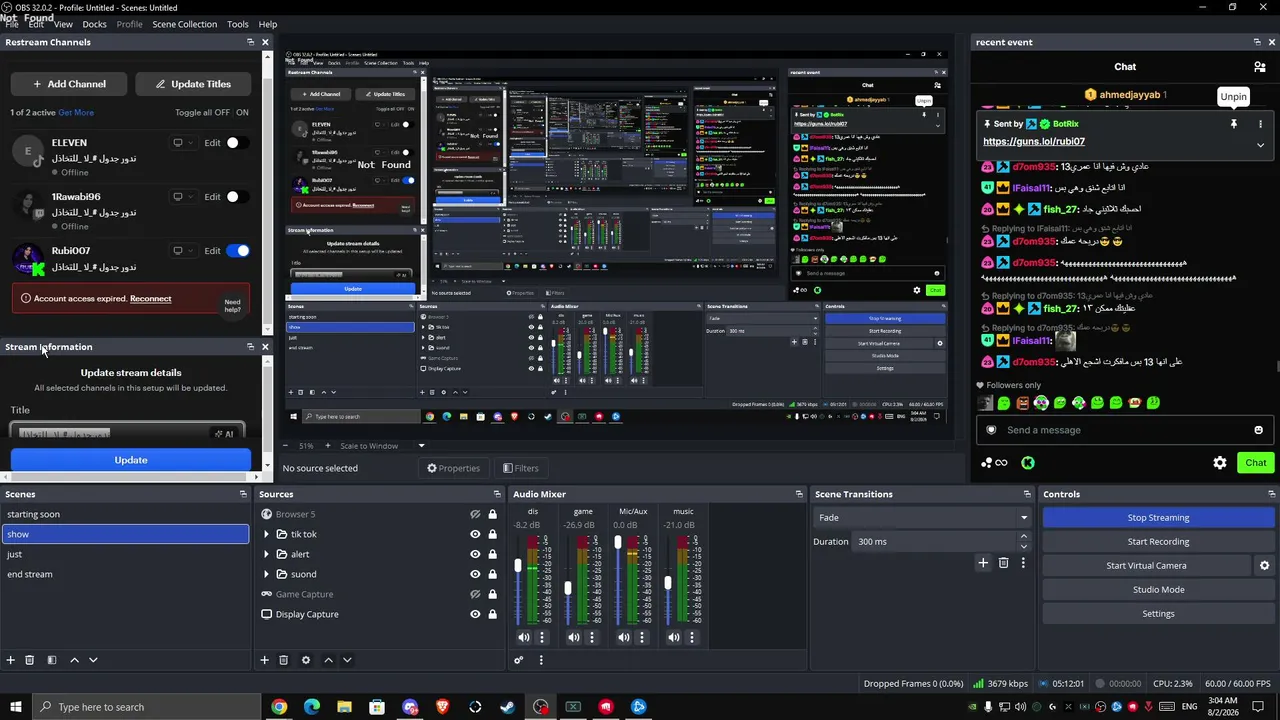Expand the suond group

point(267,574)
